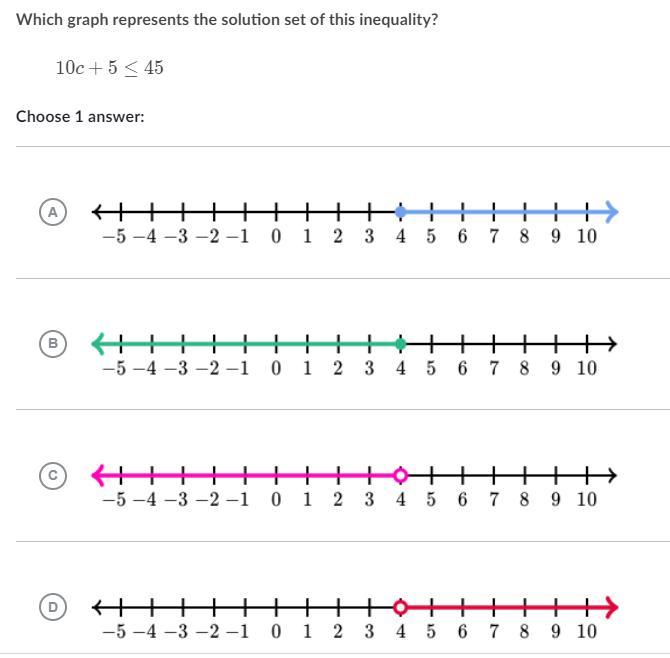This screenshot has height=658, width=670.
Task: Choose option C radio button
Action: pos(53,476)
